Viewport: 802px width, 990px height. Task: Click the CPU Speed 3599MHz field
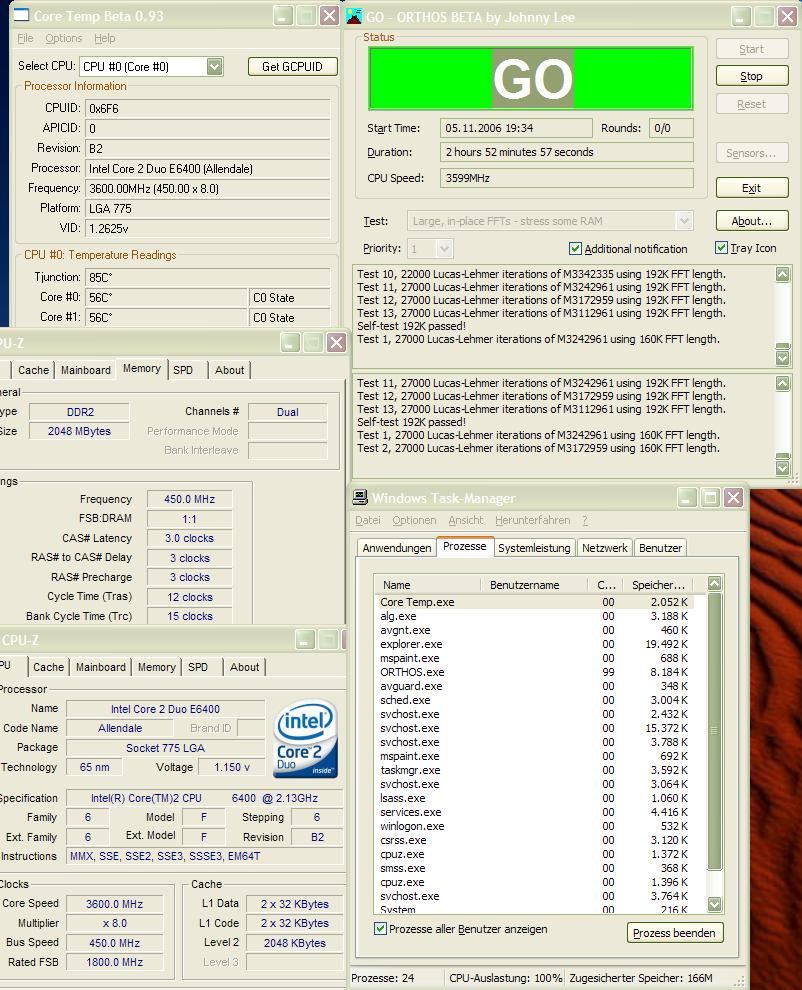click(566, 177)
